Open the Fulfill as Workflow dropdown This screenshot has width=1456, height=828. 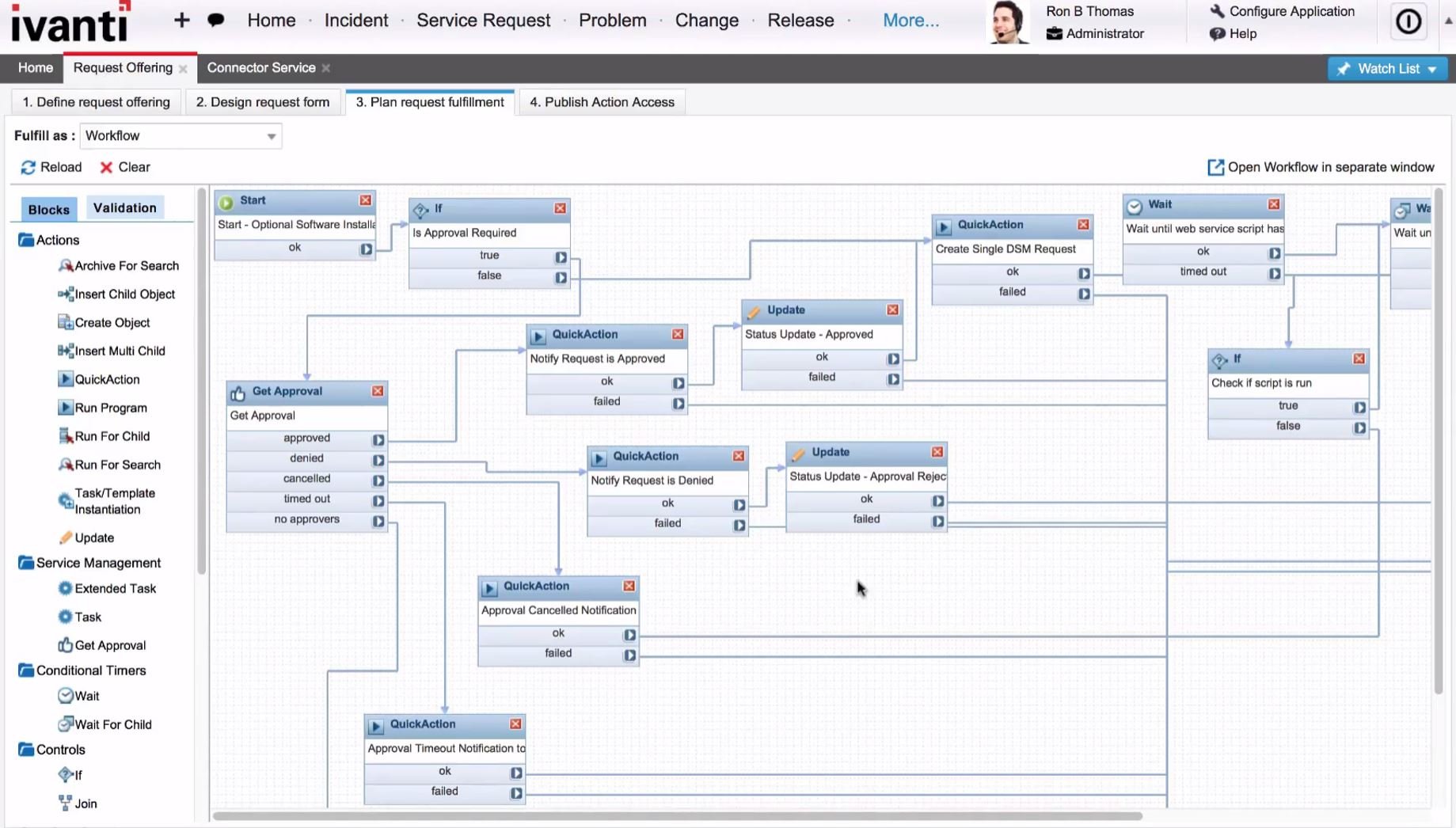[181, 136]
